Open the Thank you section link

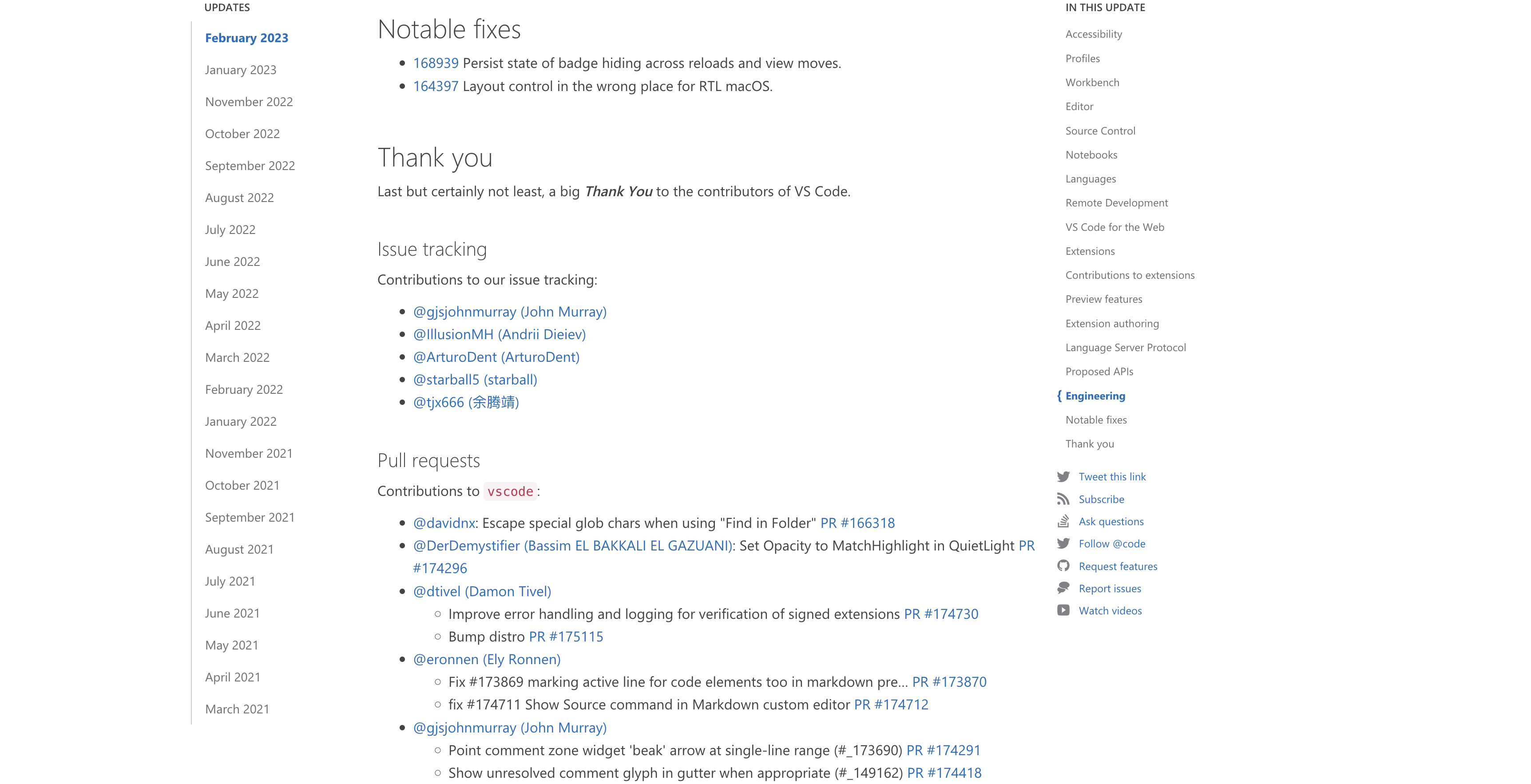pyautogui.click(x=1089, y=443)
